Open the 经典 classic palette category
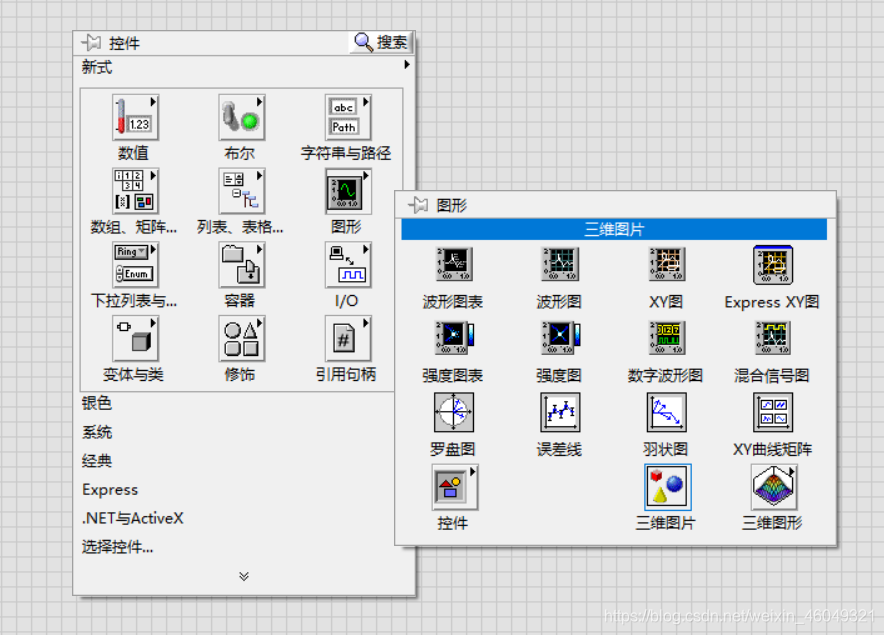 coord(97,461)
